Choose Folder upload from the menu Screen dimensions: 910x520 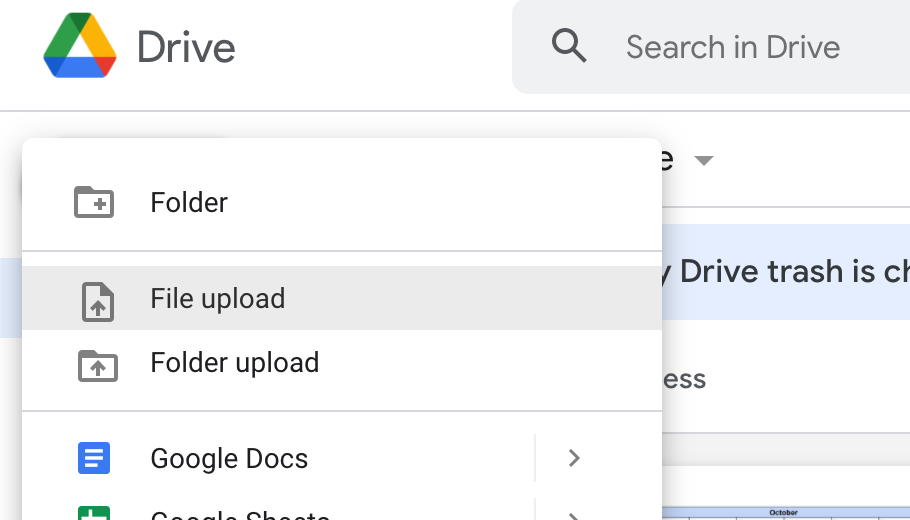coord(342,363)
